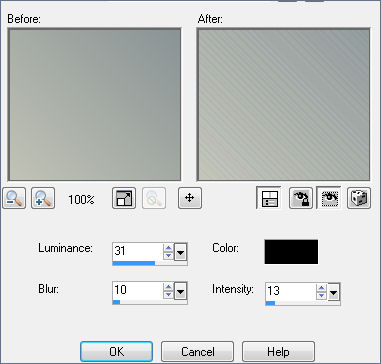
Task: Click the Luminance slider bar
Action: point(150,263)
